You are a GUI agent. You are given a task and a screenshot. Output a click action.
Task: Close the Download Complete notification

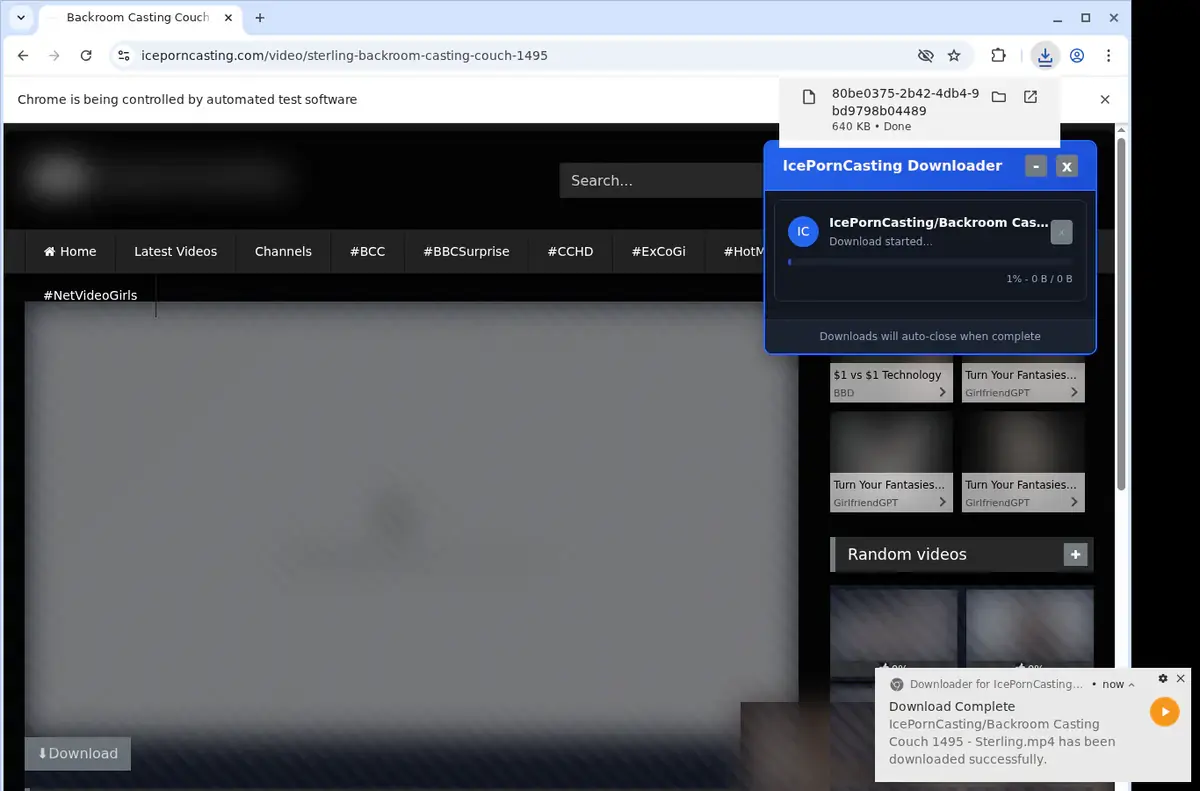click(1180, 678)
